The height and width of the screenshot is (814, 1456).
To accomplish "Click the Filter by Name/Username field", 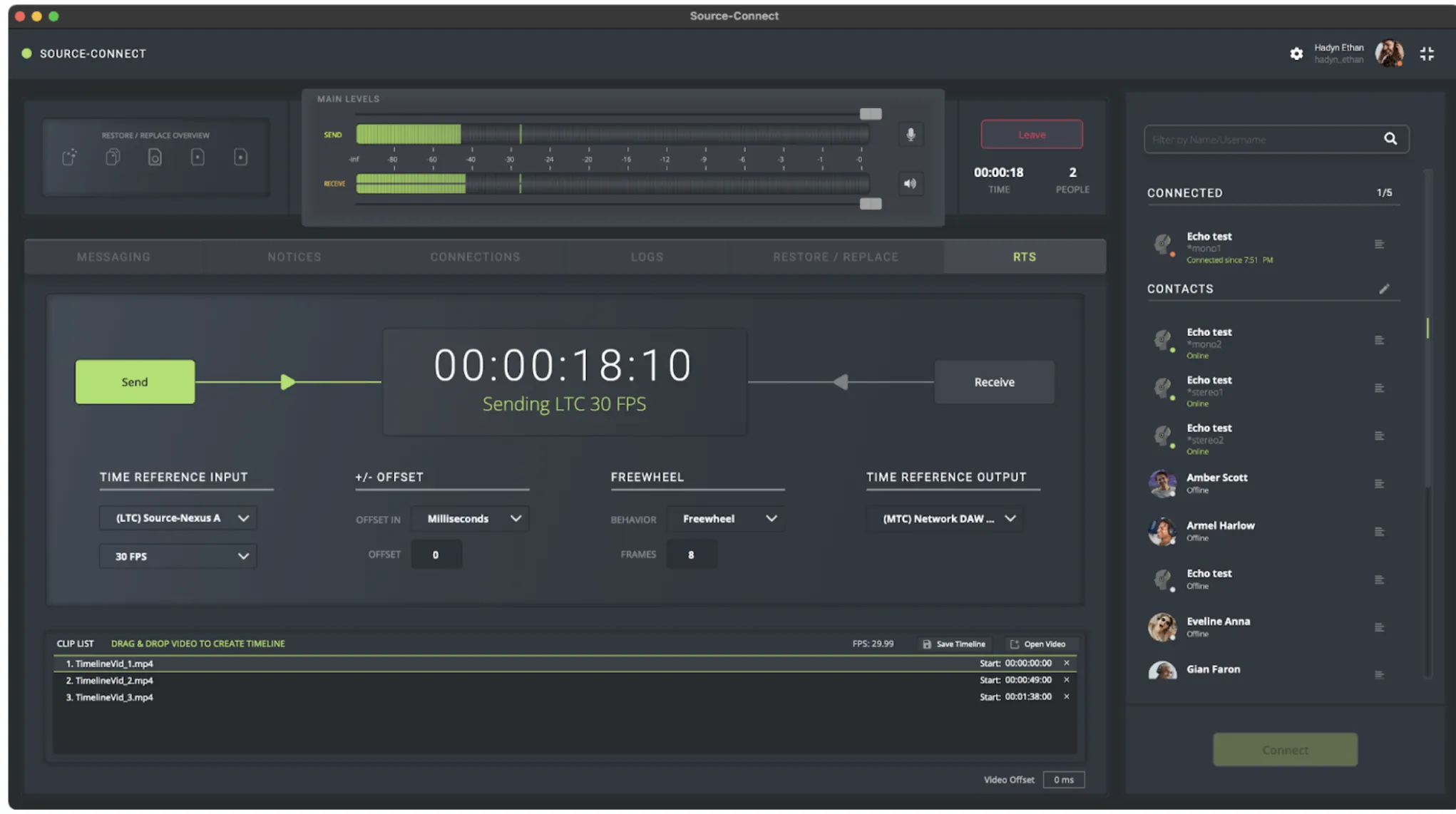I will [x=1276, y=139].
